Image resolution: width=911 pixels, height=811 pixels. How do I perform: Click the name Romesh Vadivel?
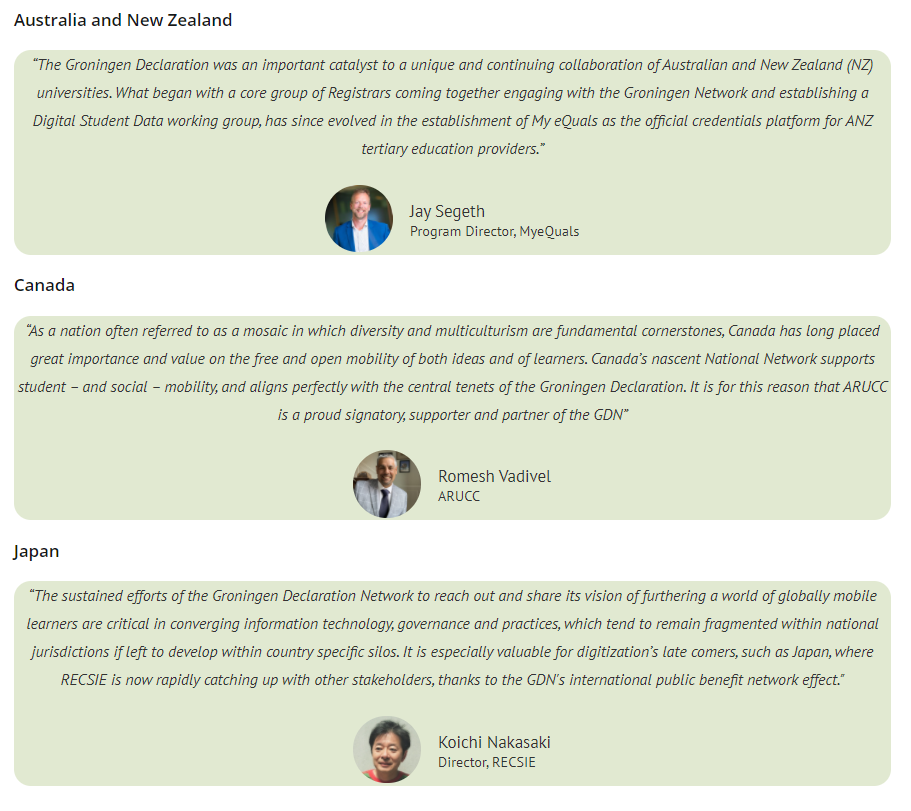click(494, 476)
